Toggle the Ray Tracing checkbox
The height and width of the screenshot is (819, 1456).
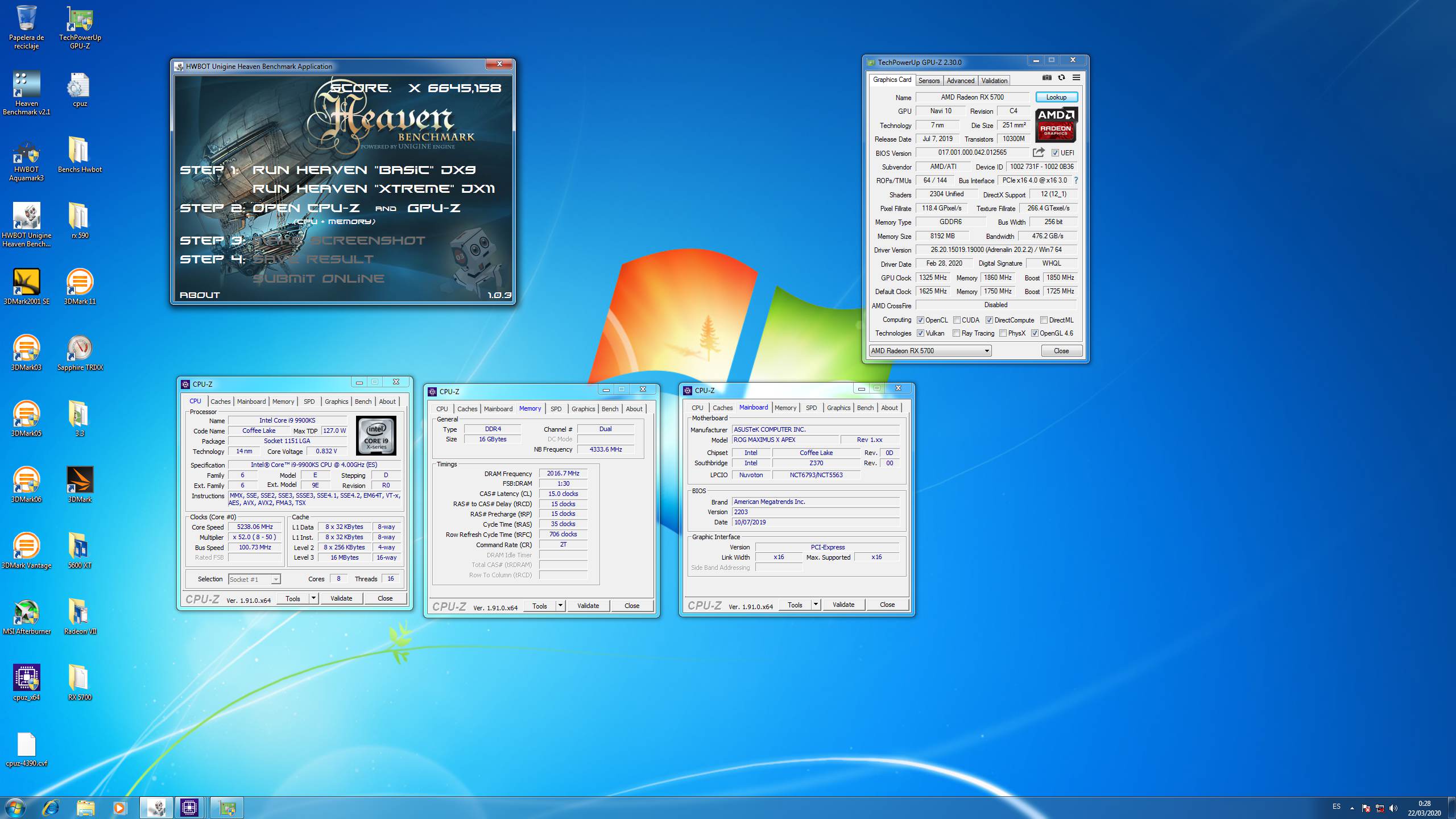(x=956, y=333)
